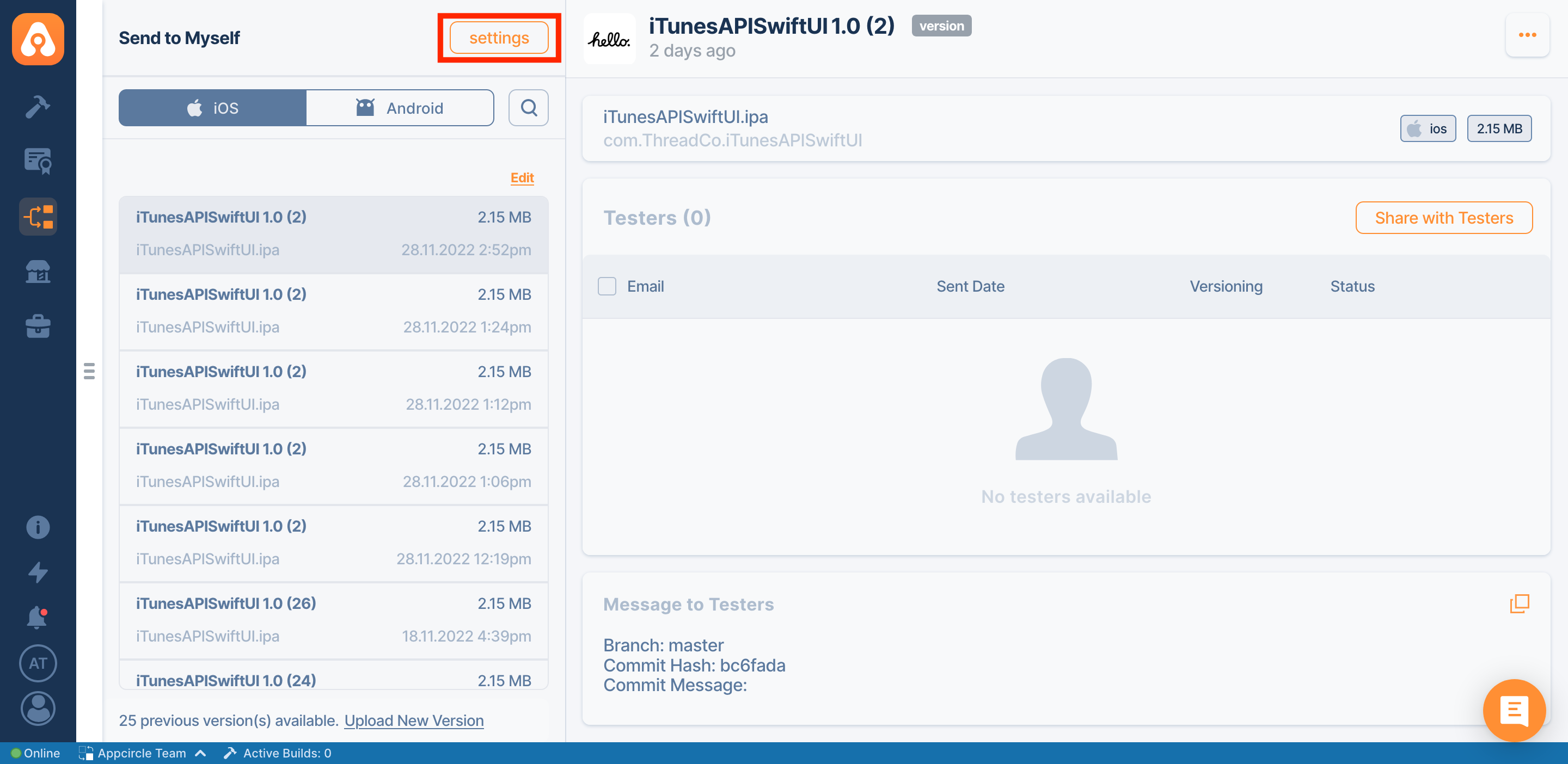Switch to the iOS tab
The width and height of the screenshot is (1568, 764).
tap(212, 108)
